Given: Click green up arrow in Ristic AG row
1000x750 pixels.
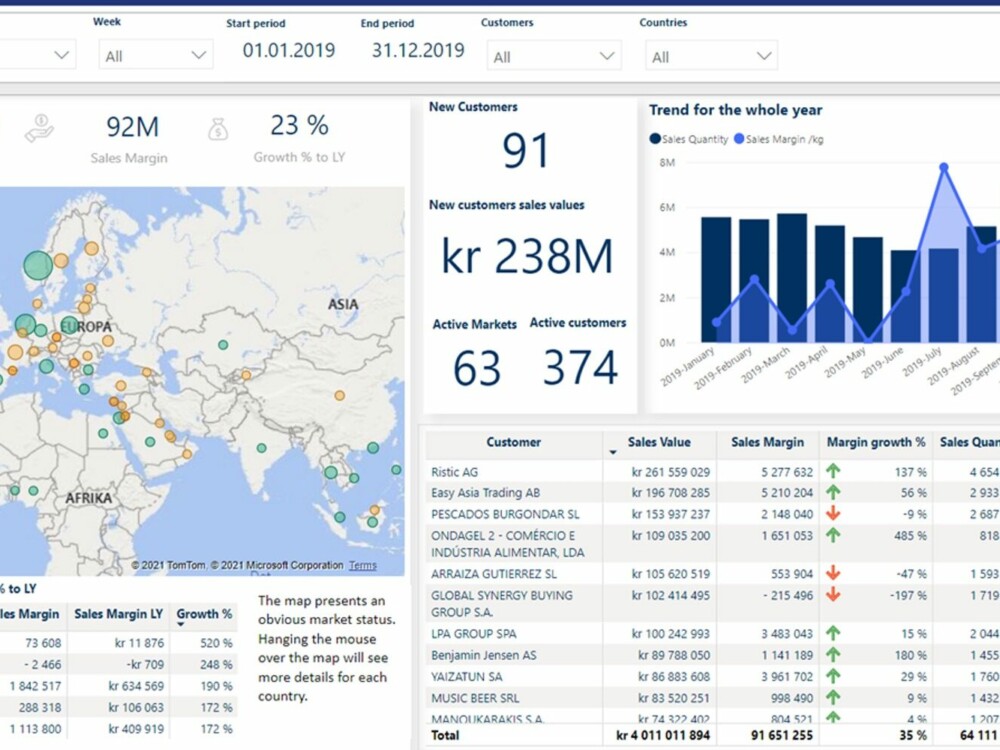Looking at the screenshot, I should pyautogui.click(x=833, y=471).
